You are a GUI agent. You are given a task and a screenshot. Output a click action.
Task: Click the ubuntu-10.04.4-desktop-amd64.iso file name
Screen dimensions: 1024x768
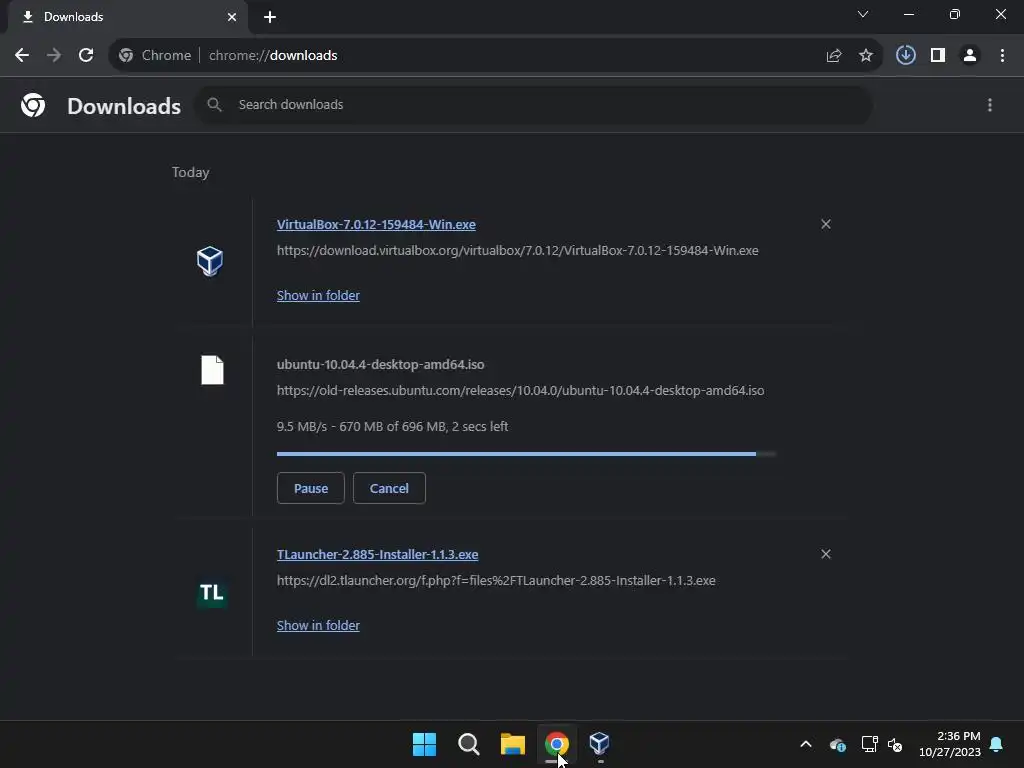pos(381,364)
